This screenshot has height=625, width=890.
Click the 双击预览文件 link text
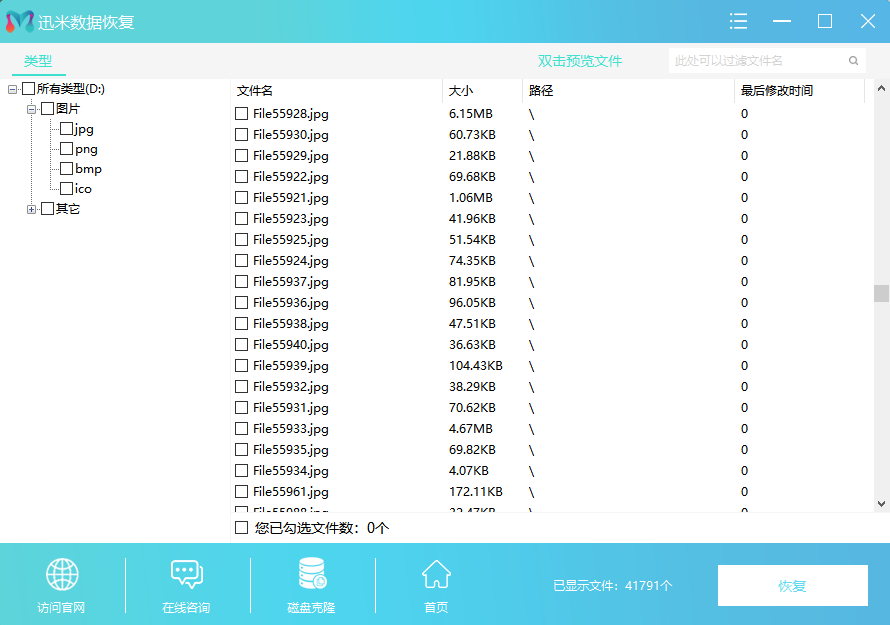(x=580, y=61)
